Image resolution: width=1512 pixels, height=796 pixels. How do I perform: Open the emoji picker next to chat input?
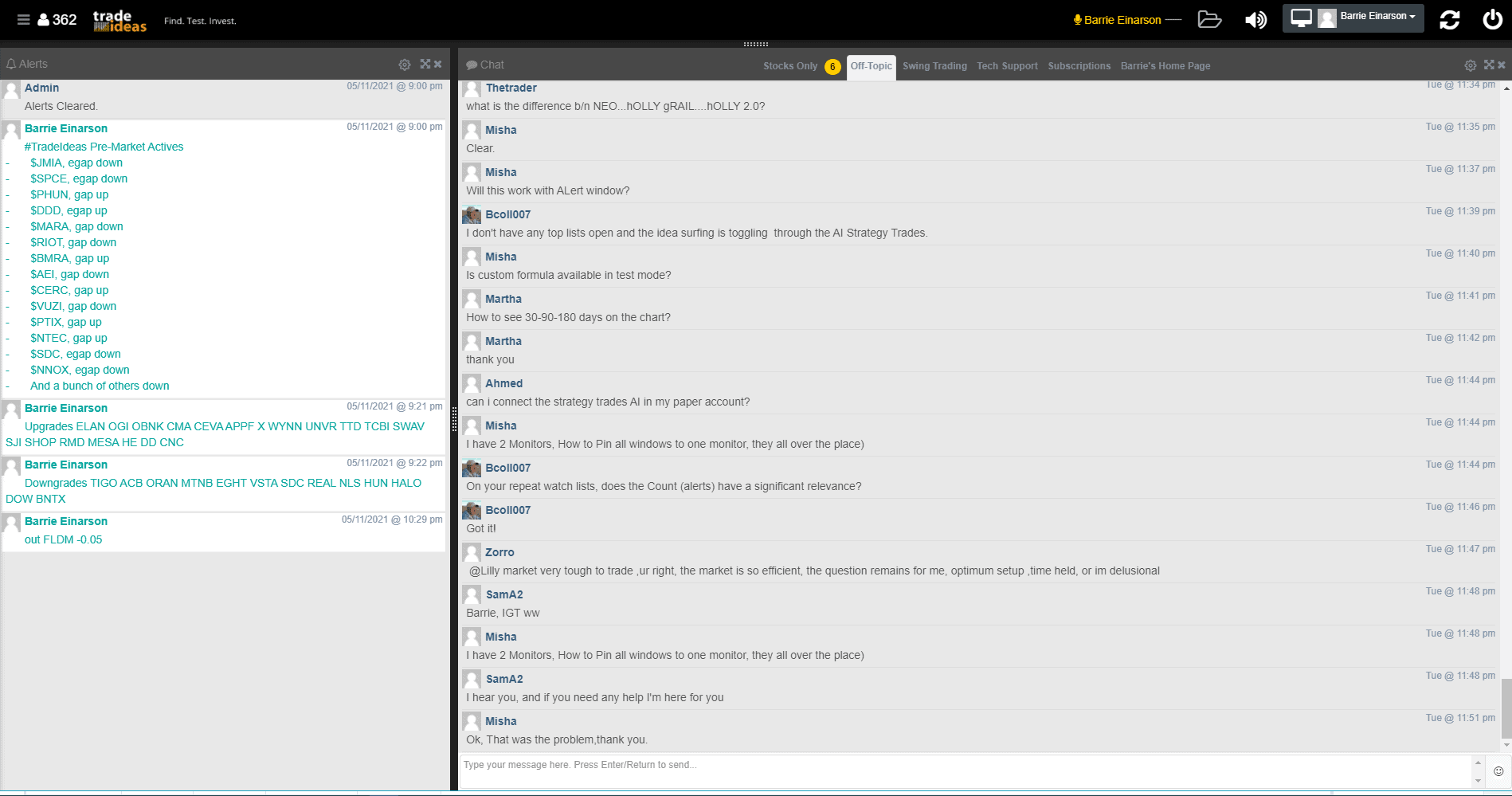point(1499,771)
